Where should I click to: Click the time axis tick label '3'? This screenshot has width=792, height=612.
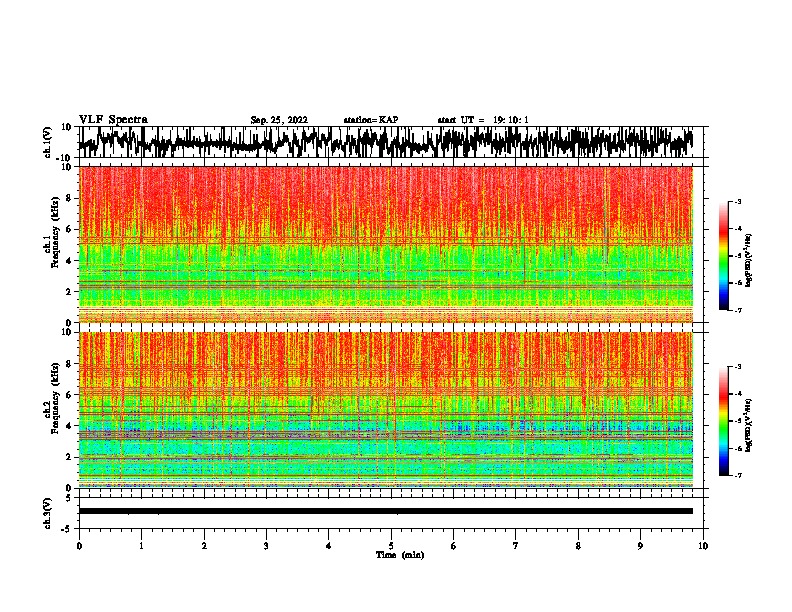[266, 546]
